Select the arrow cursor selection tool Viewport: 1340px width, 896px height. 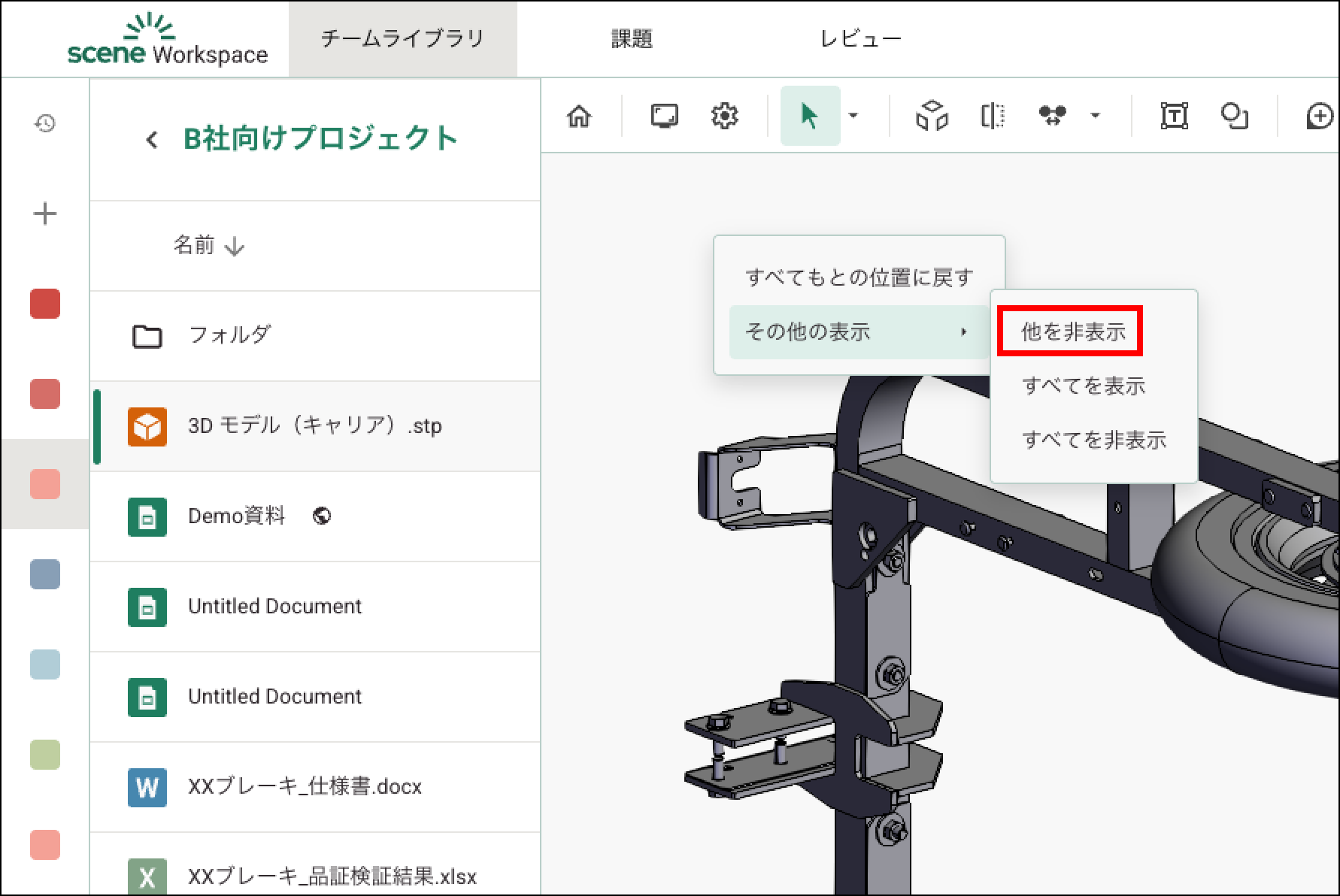click(809, 117)
